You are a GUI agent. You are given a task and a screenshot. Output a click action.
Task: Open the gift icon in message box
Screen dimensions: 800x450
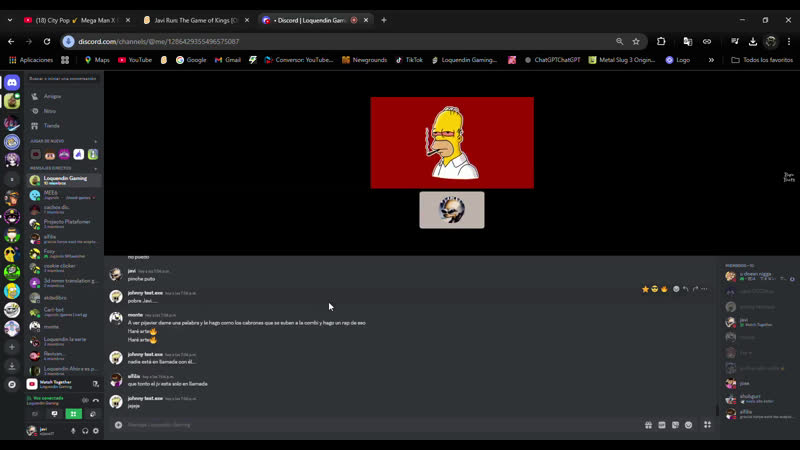(649, 425)
